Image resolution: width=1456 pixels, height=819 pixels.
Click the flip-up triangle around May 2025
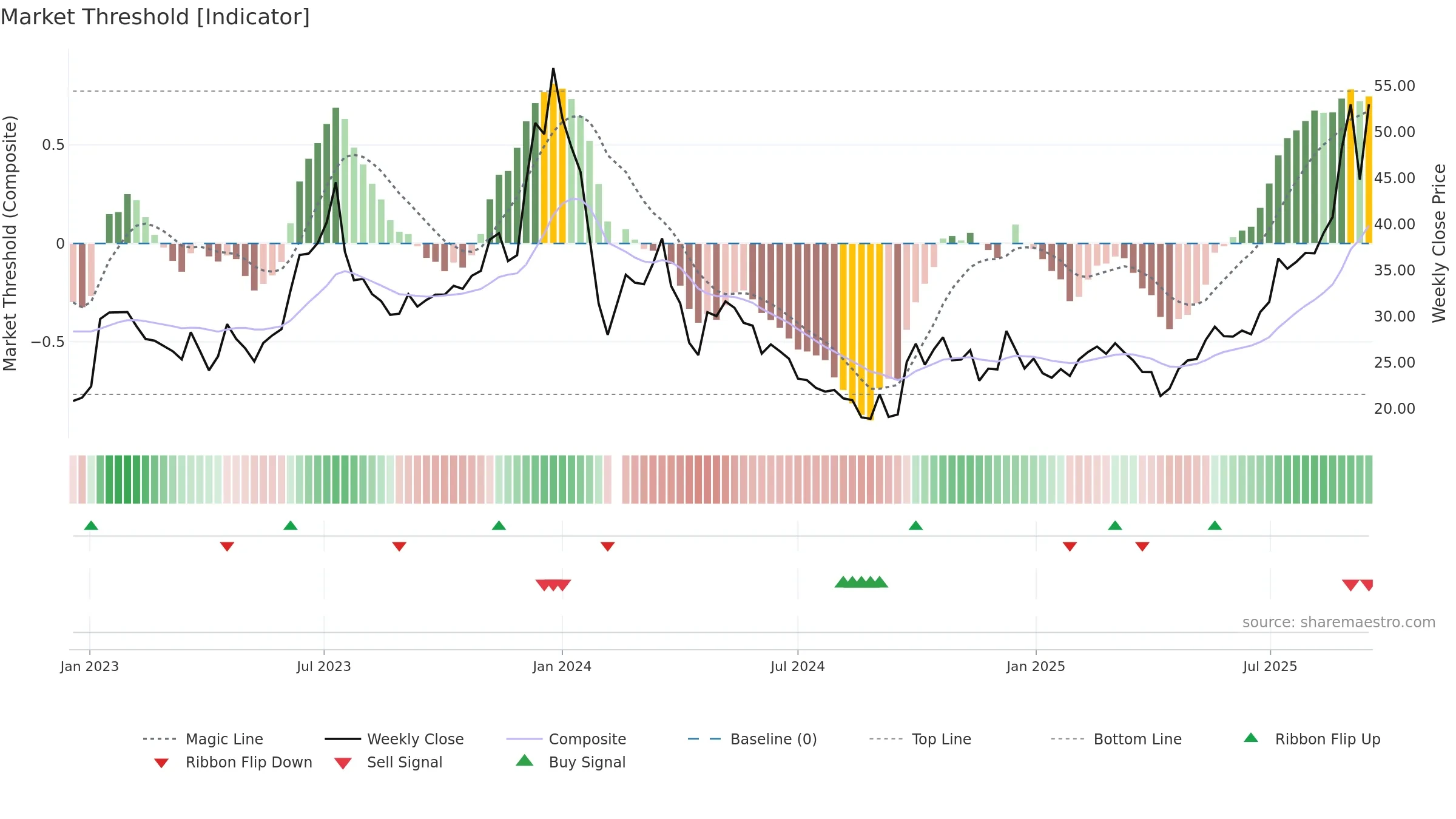[1215, 525]
